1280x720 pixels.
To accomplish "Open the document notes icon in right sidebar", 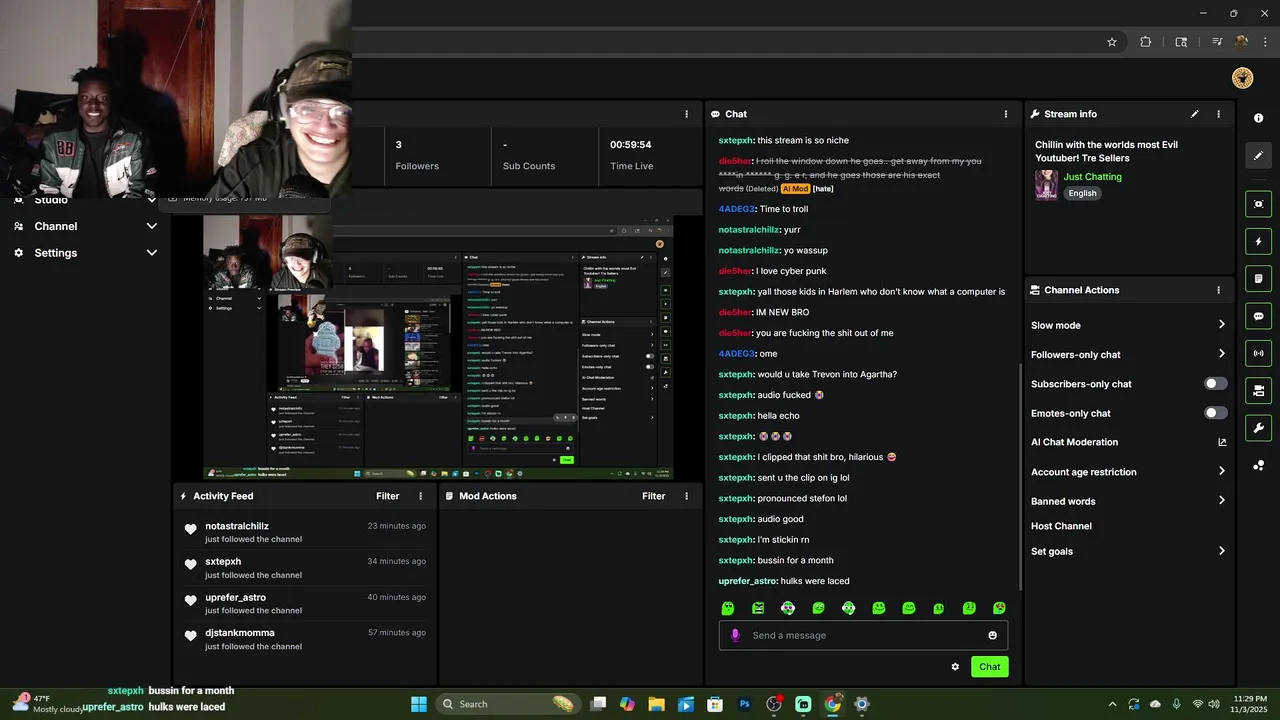I will click(x=1258, y=279).
